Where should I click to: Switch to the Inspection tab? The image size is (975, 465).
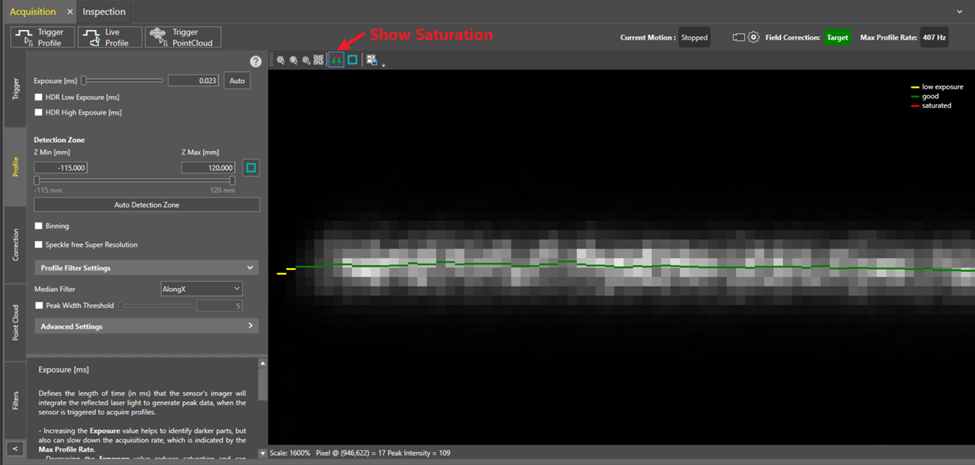(104, 12)
